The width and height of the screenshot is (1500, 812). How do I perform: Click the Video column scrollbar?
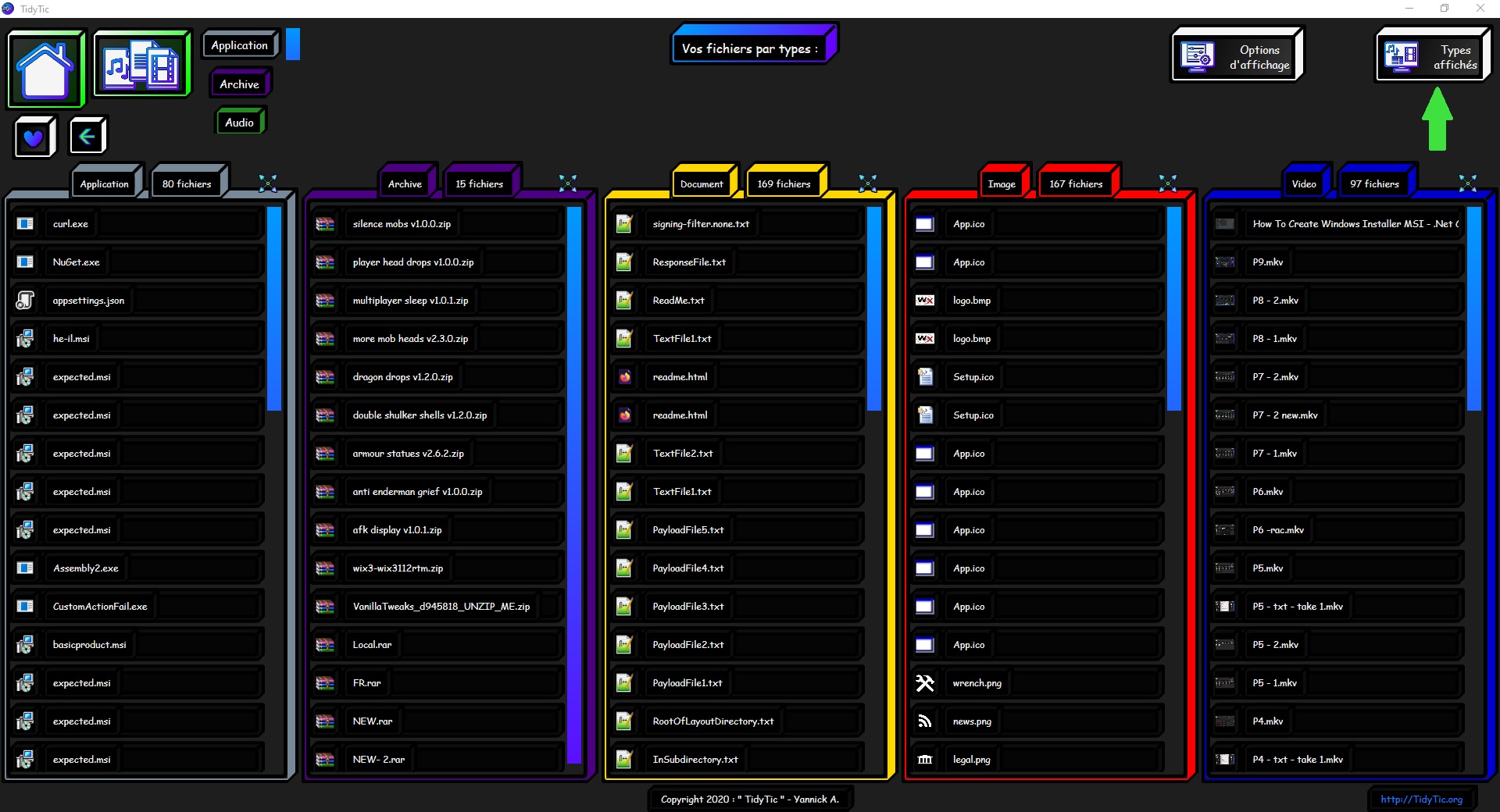pos(1474,308)
